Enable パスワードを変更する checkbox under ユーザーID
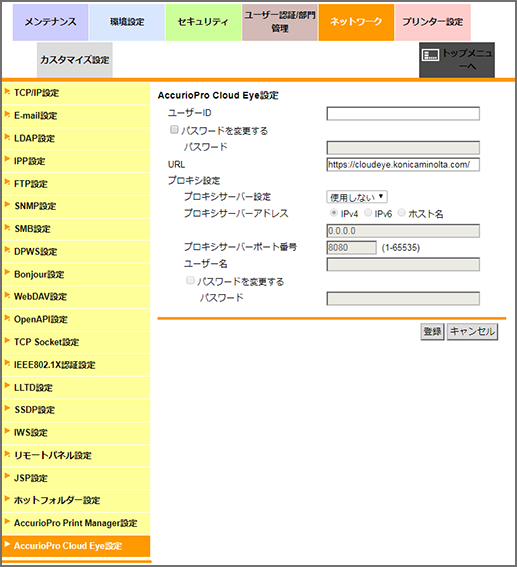 pos(174,129)
